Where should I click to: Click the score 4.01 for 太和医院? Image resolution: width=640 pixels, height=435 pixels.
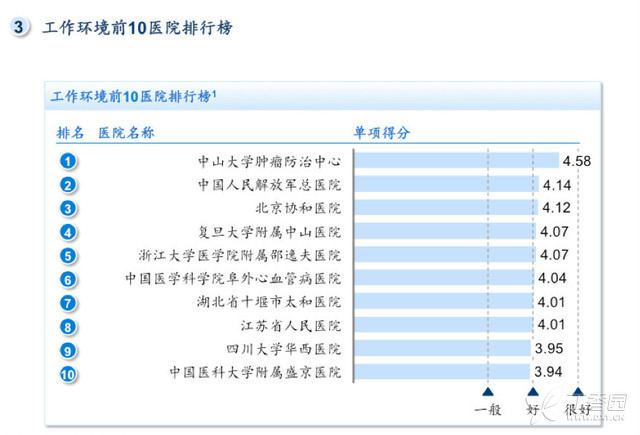coord(551,302)
